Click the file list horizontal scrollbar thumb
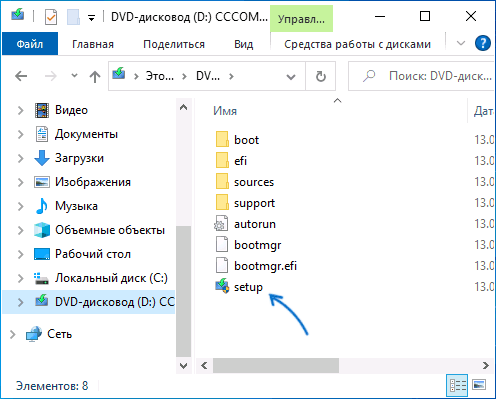The image size is (496, 399). coord(276,366)
